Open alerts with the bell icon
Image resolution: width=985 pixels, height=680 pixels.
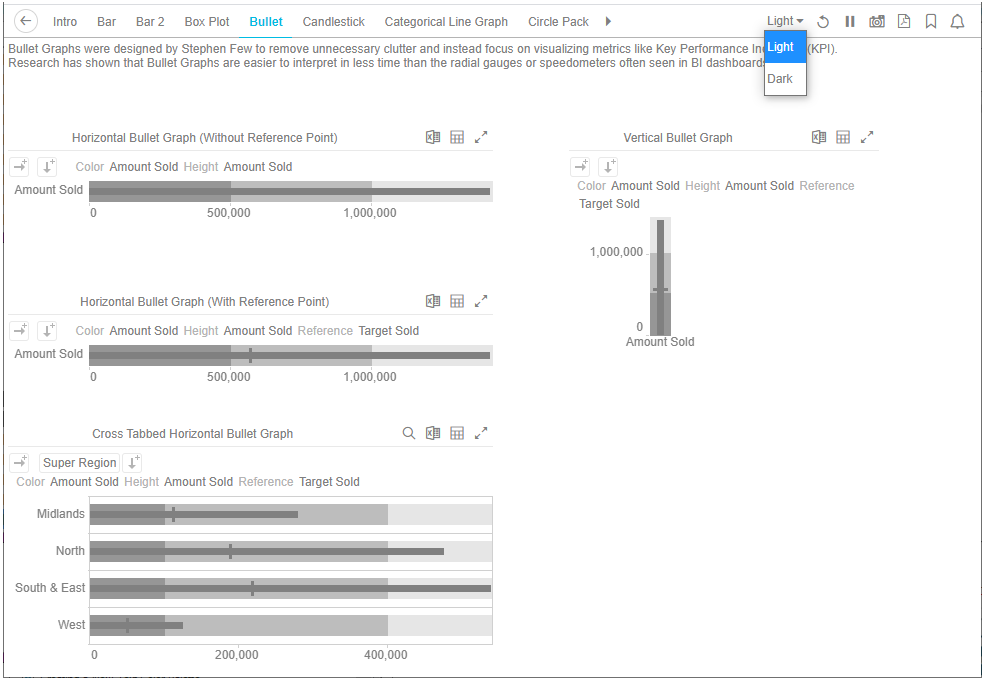pos(958,22)
